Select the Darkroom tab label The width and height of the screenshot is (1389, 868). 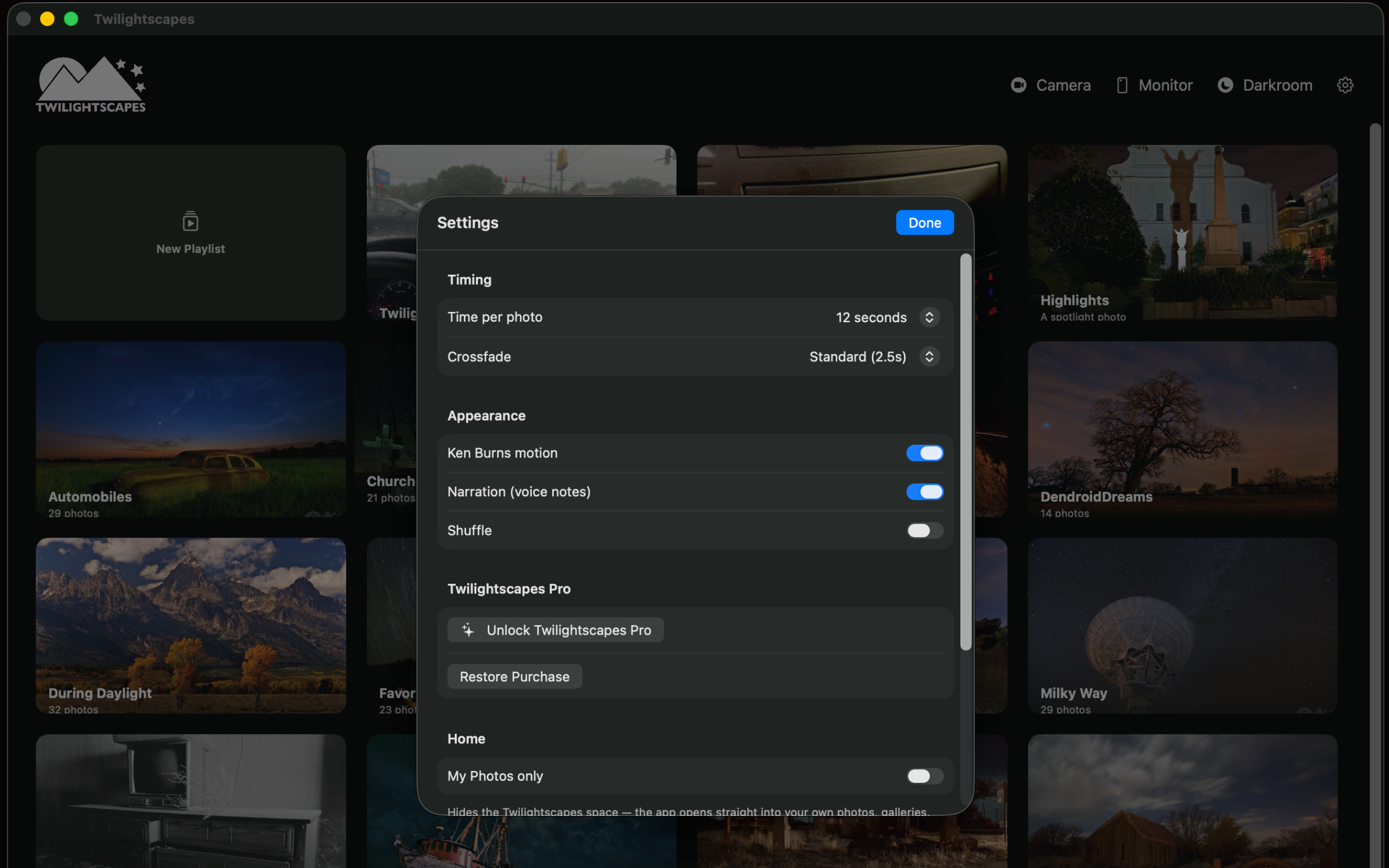tap(1278, 85)
